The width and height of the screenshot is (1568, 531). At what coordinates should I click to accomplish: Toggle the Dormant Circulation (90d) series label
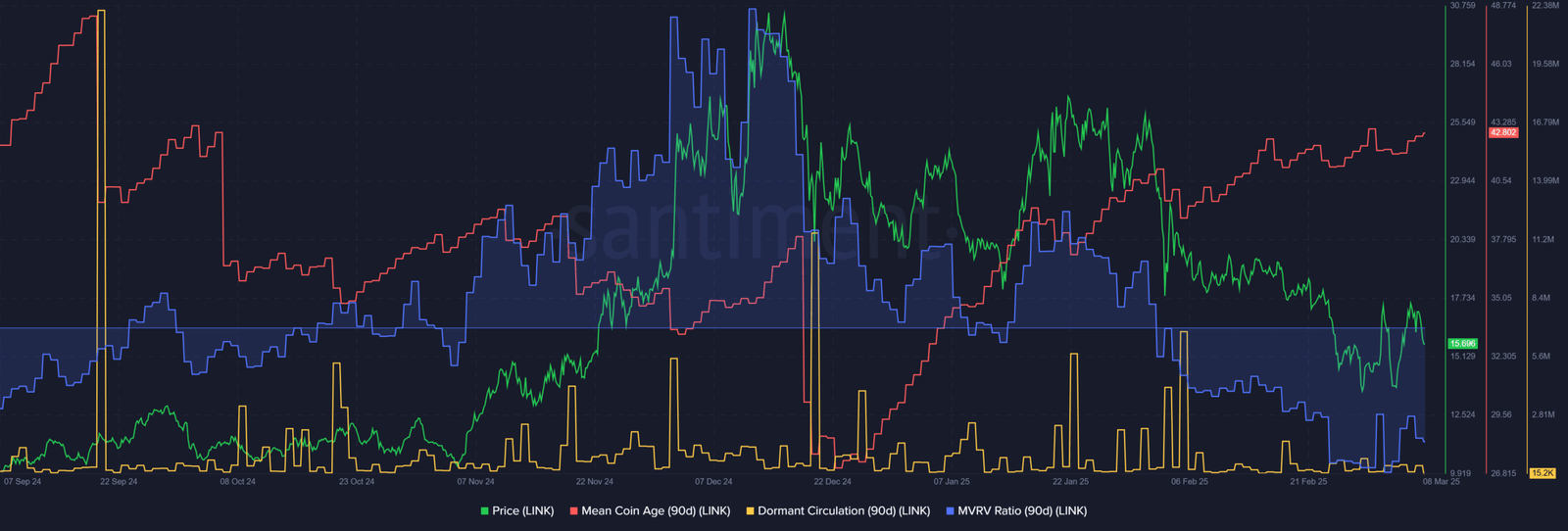[x=844, y=511]
